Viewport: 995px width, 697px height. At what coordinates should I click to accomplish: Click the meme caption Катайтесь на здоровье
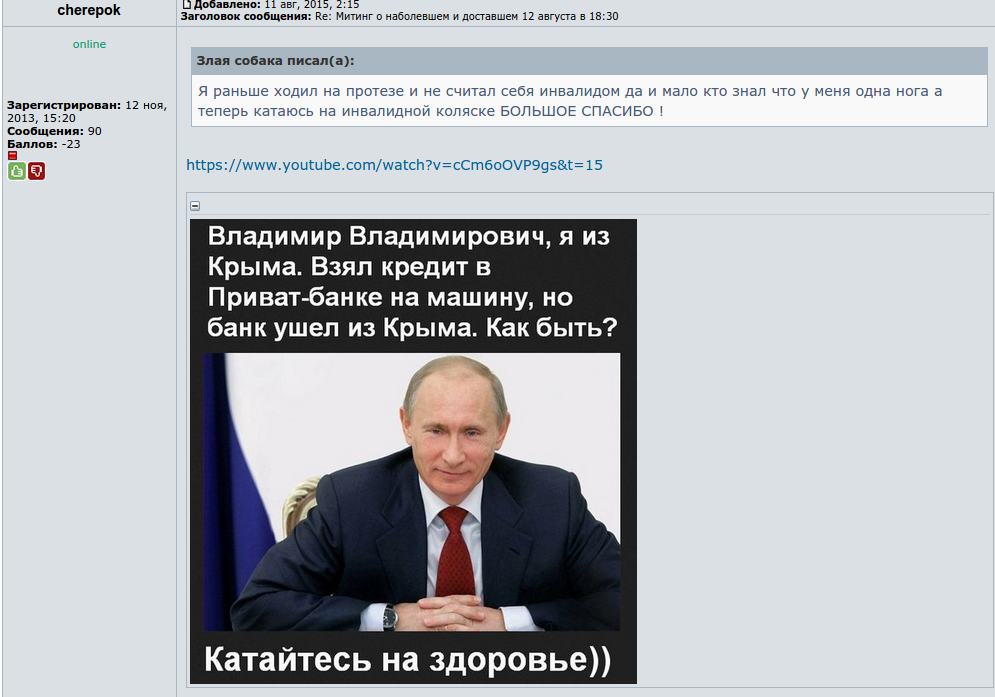[407, 660]
